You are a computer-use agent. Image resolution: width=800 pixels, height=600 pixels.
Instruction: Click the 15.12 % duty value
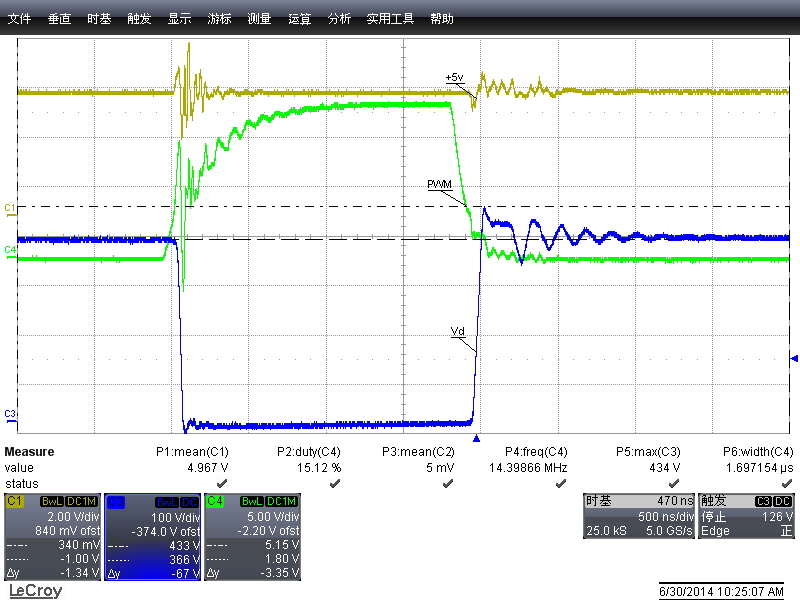pyautogui.click(x=319, y=468)
